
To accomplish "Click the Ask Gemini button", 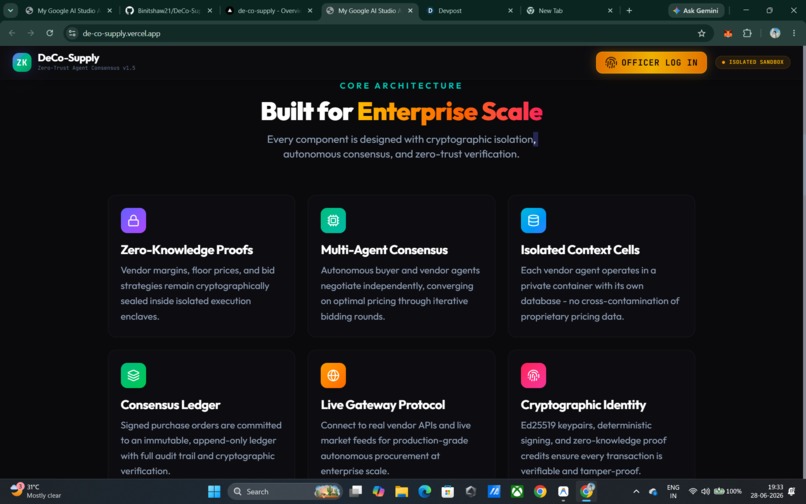I will 696,10.
